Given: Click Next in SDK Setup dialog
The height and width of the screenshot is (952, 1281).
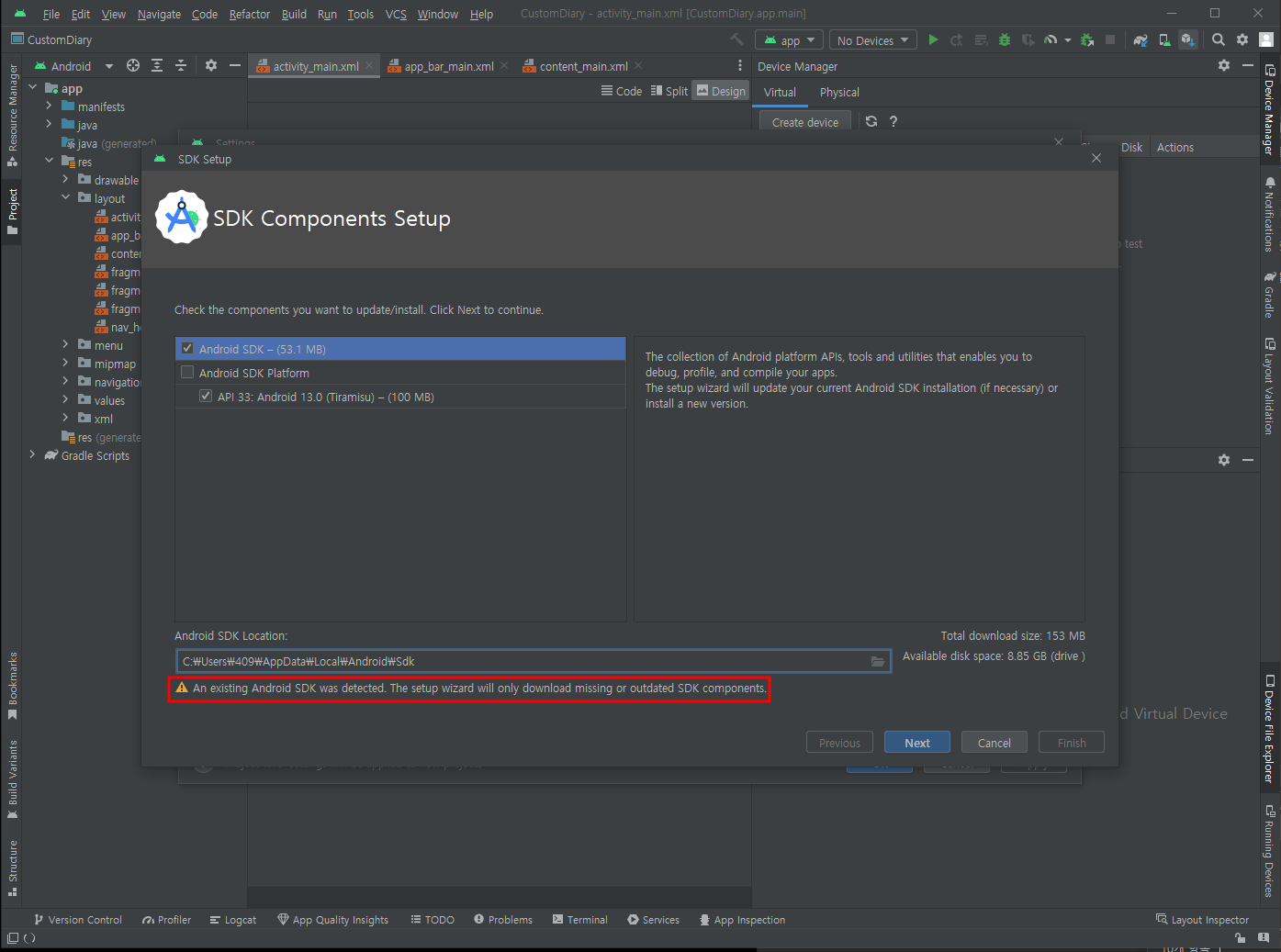Looking at the screenshot, I should (x=917, y=743).
